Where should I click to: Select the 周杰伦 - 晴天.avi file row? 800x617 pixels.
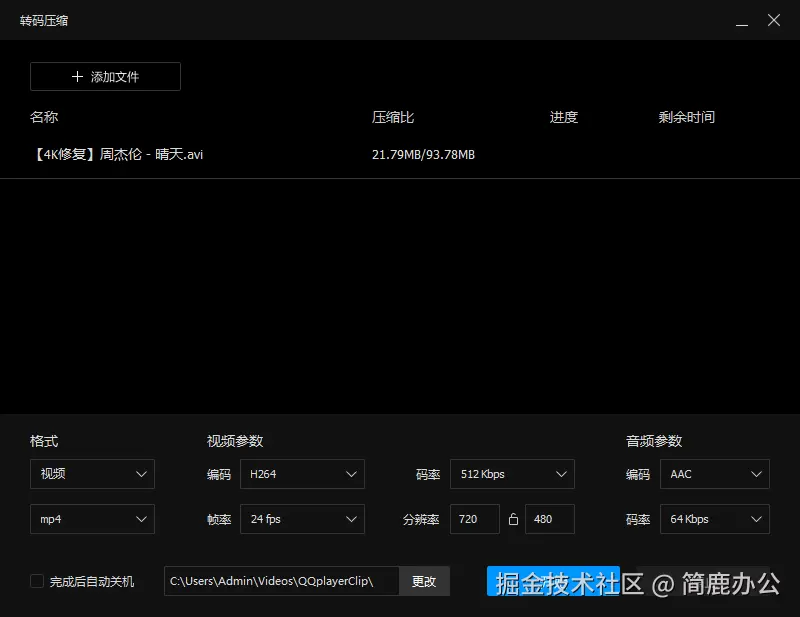(x=115, y=154)
